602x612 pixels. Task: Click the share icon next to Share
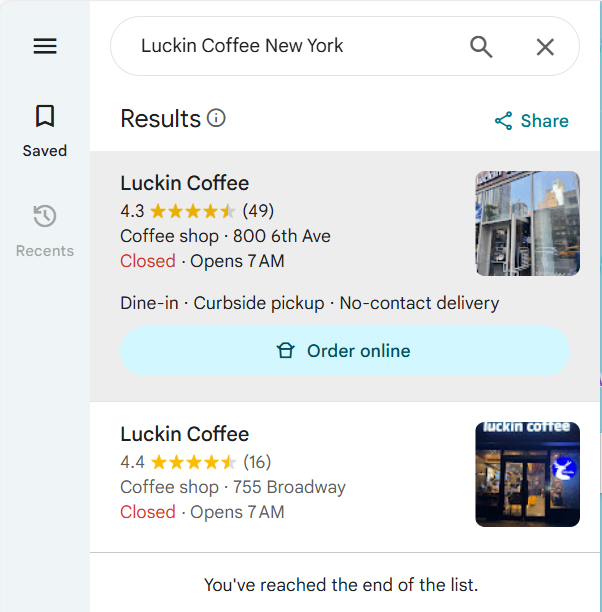504,121
